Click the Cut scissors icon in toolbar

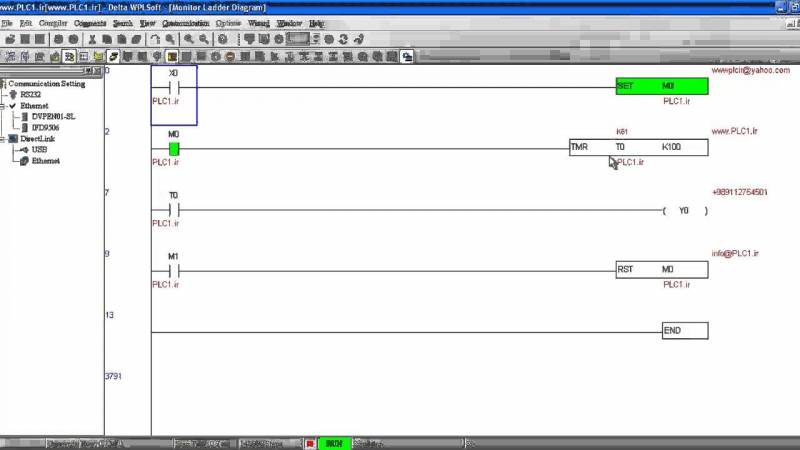click(x=92, y=39)
